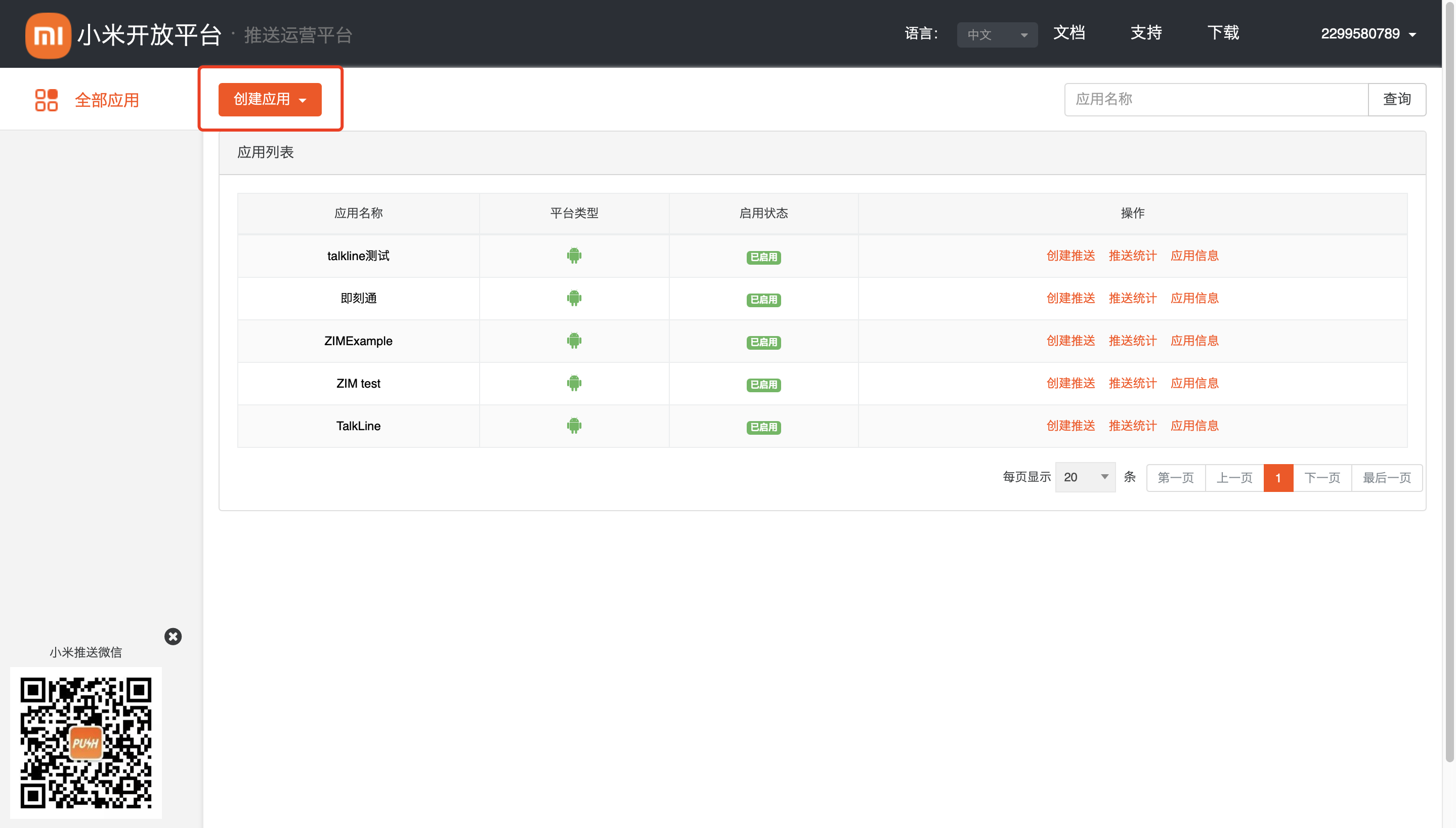
Task: Click 已启用 badge for ZIM test
Action: point(763,385)
